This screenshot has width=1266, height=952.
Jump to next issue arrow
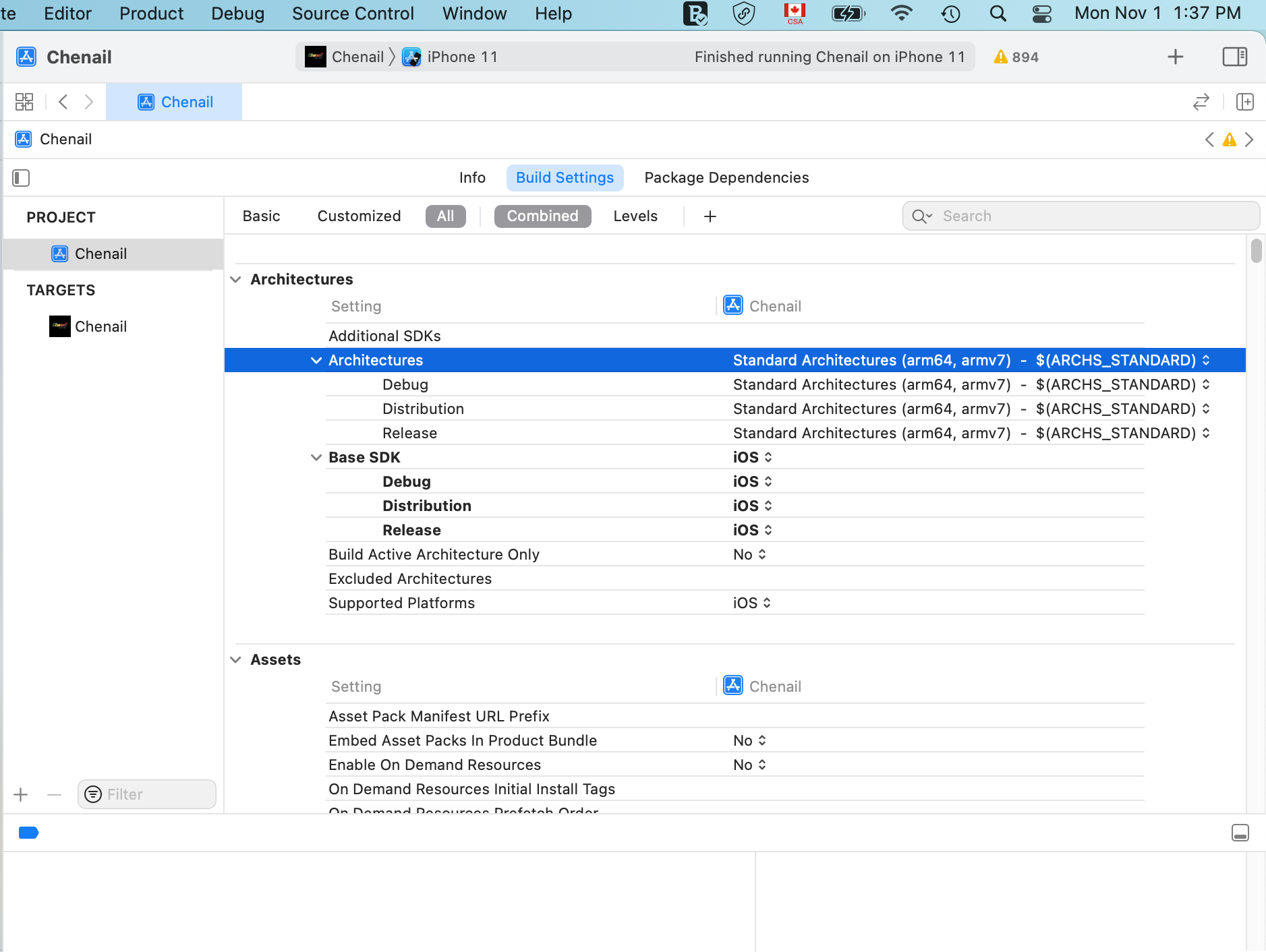(x=1249, y=140)
